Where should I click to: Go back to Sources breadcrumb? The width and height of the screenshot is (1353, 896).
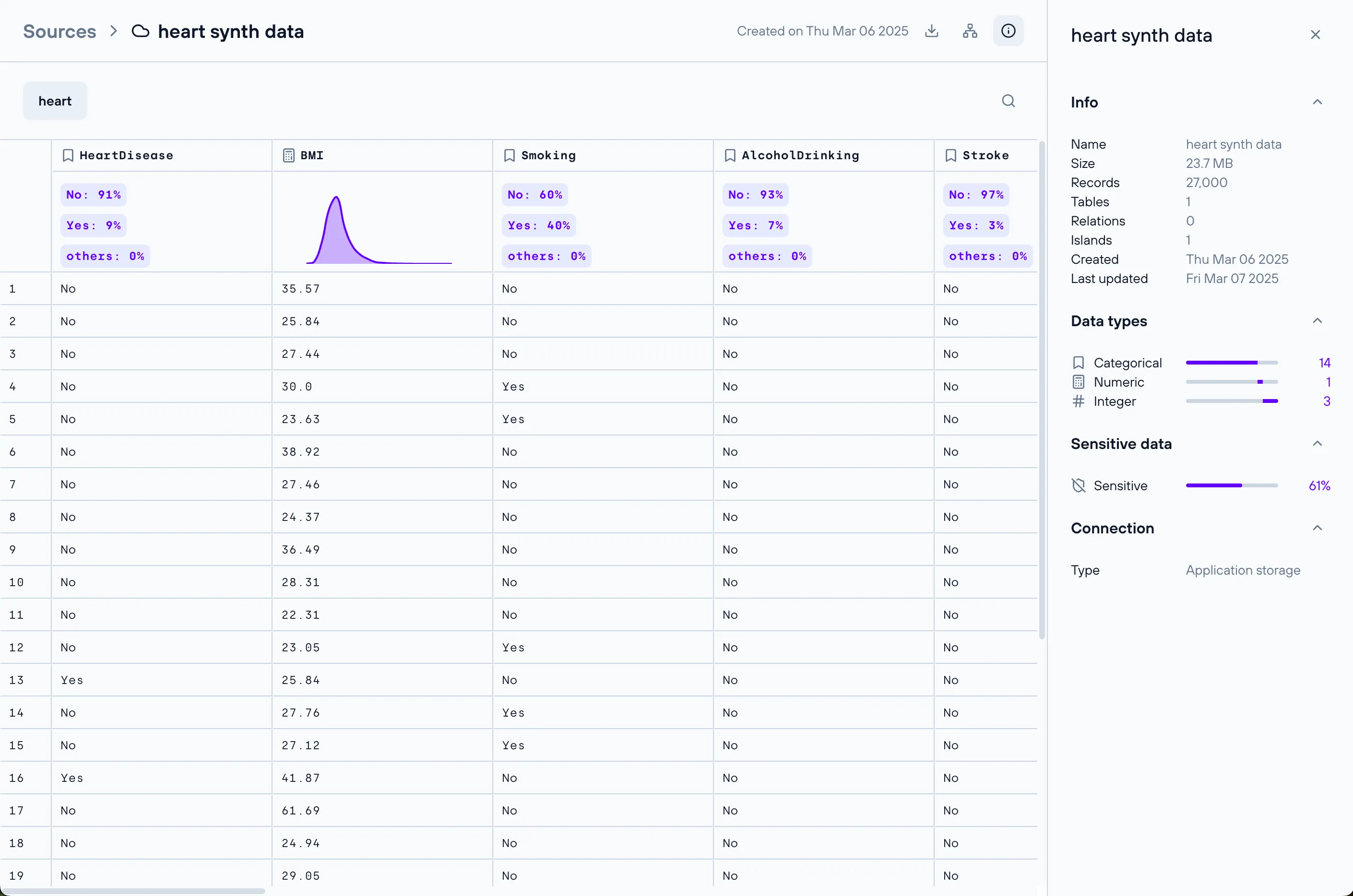59,32
